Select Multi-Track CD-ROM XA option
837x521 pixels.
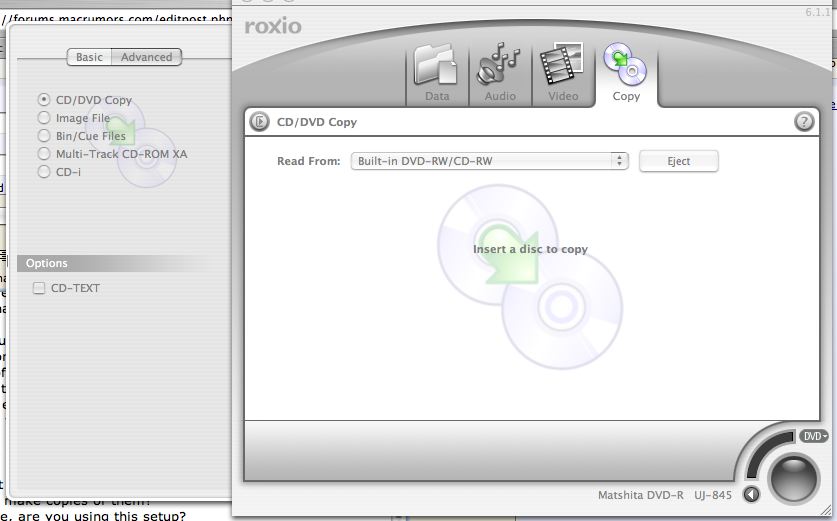[44, 154]
